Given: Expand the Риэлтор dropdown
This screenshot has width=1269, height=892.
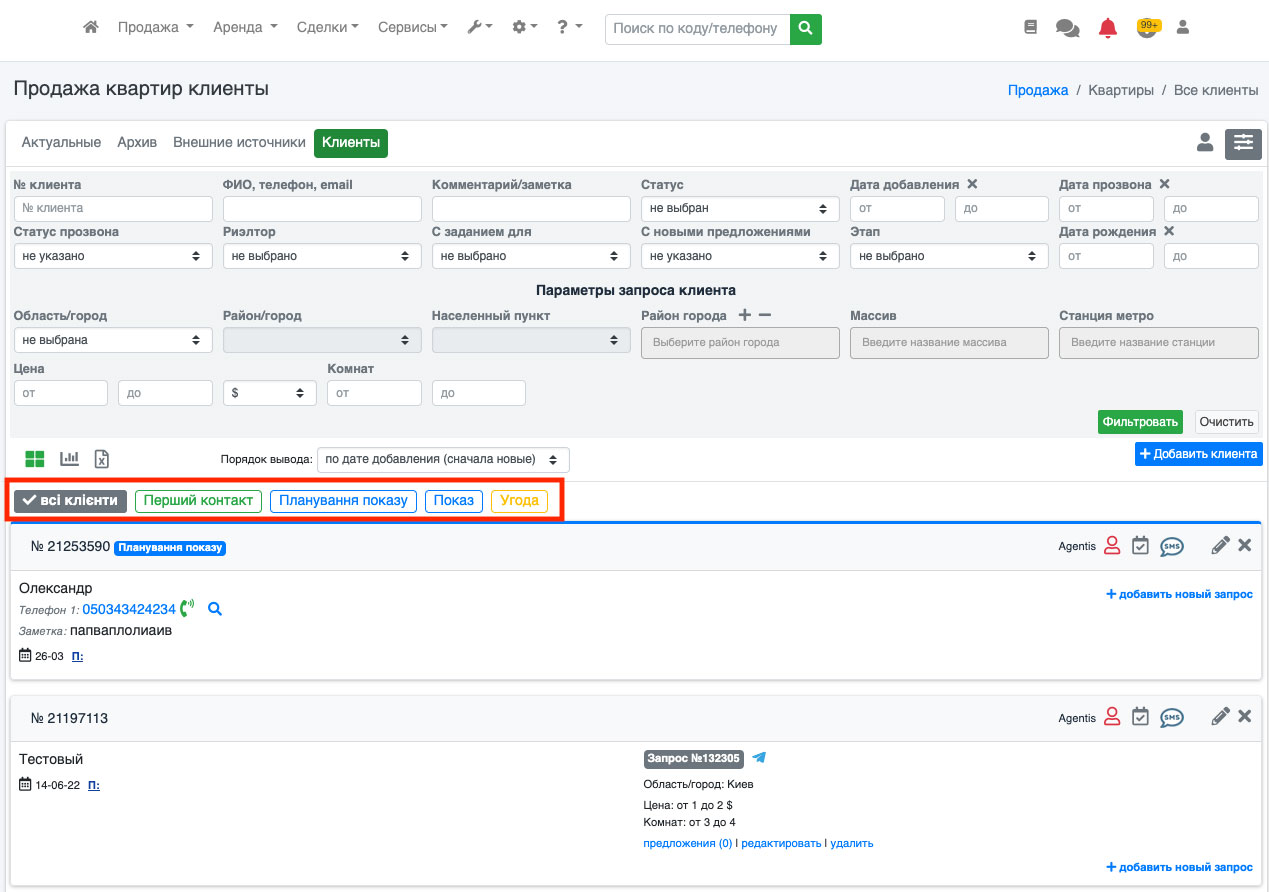Looking at the screenshot, I should 322,256.
